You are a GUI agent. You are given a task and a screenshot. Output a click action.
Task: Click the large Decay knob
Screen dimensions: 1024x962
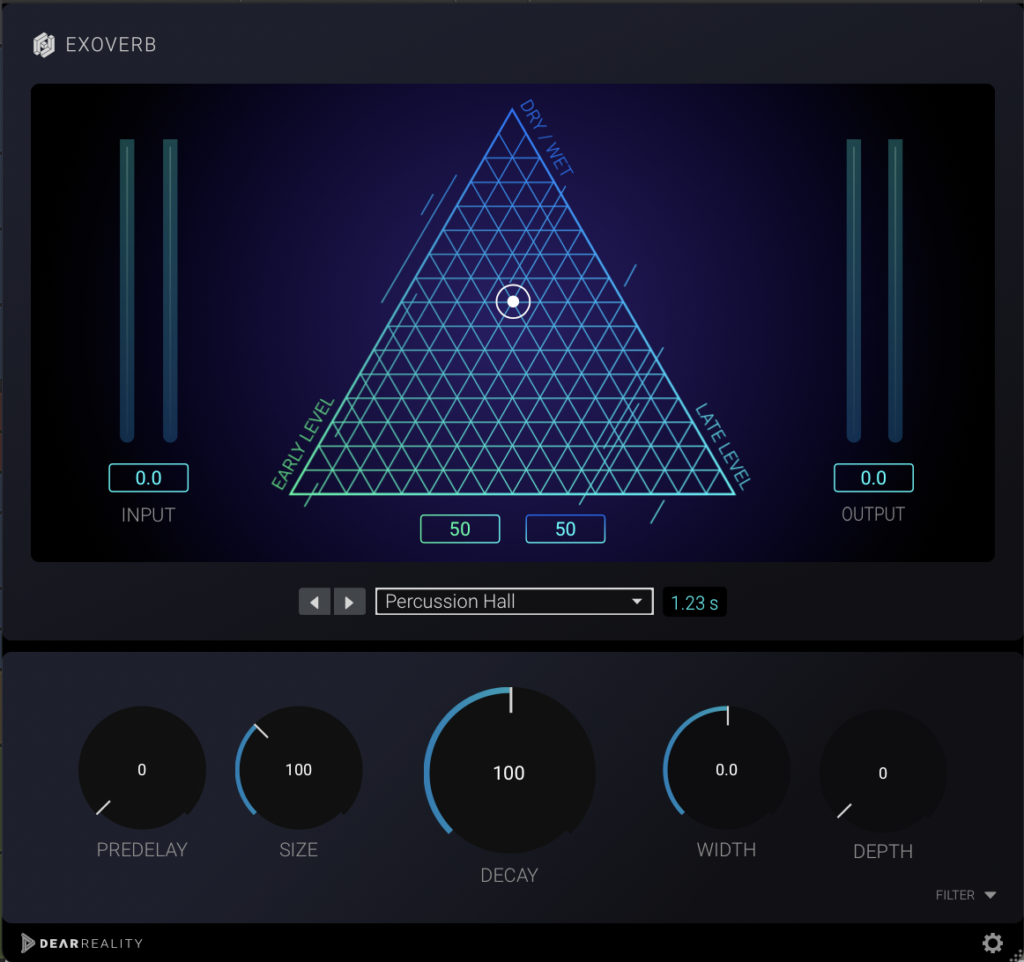(x=509, y=773)
